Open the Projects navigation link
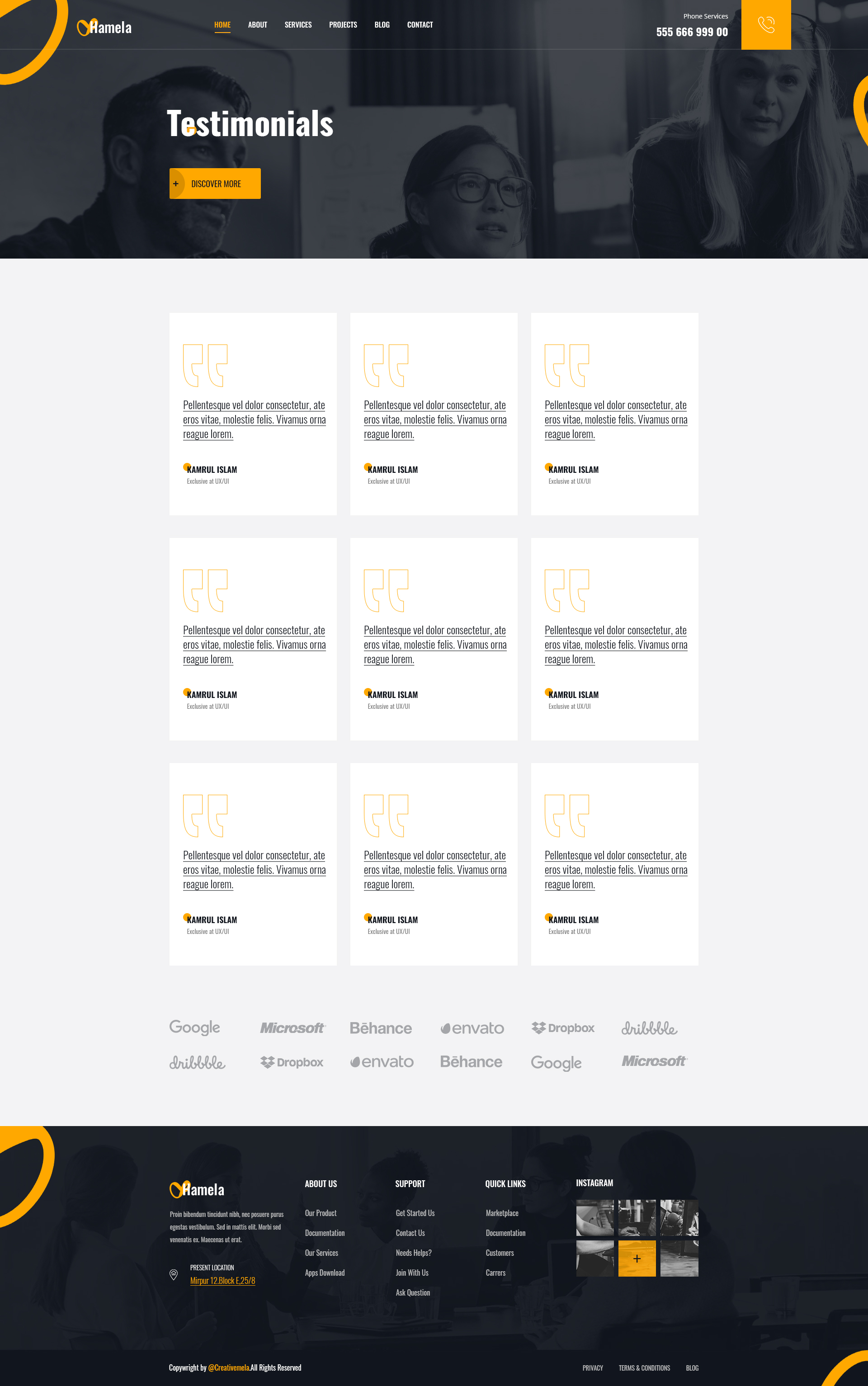868x1386 pixels. [343, 25]
